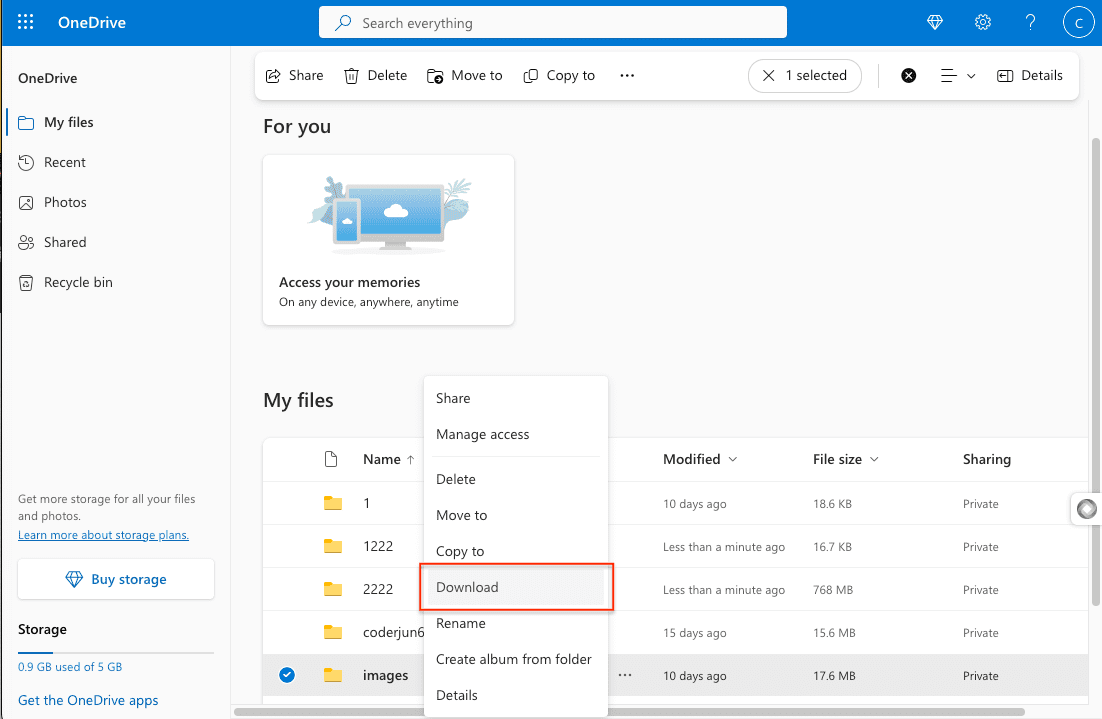Open Modified column sort dropdown
This screenshot has height=719, width=1102.
(700, 459)
